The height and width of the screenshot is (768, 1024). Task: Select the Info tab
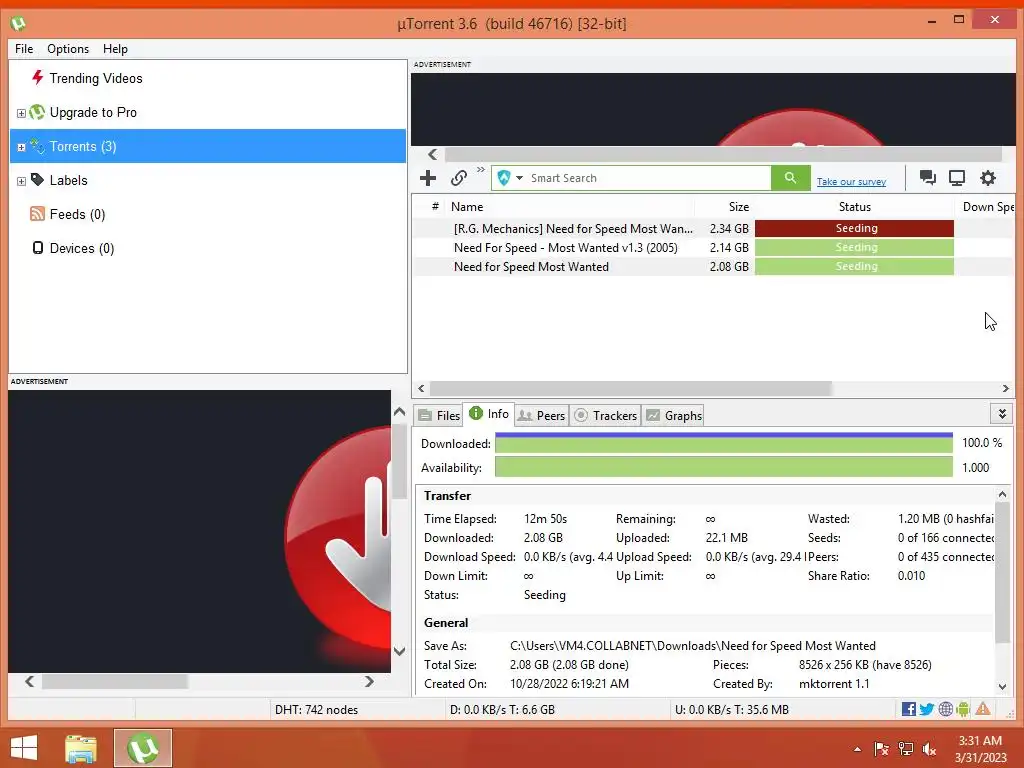point(488,413)
